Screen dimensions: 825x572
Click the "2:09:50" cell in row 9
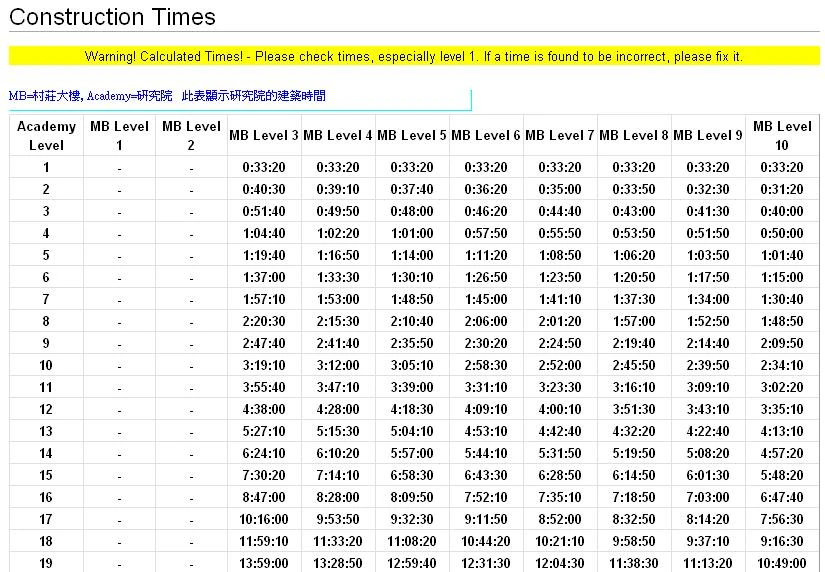782,344
